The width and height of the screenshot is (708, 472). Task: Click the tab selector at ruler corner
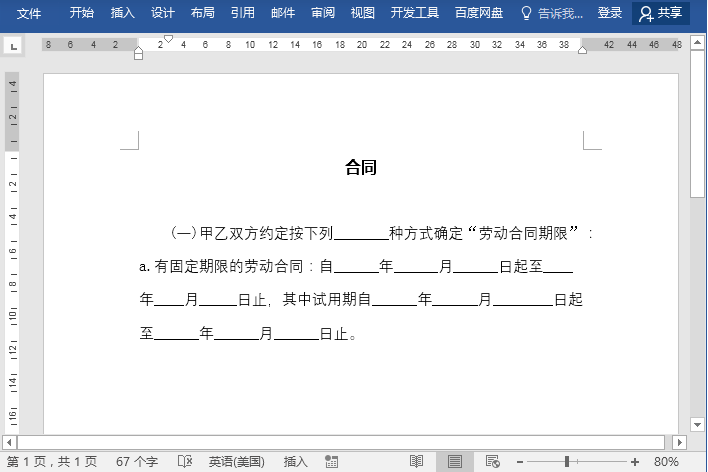pos(13,46)
